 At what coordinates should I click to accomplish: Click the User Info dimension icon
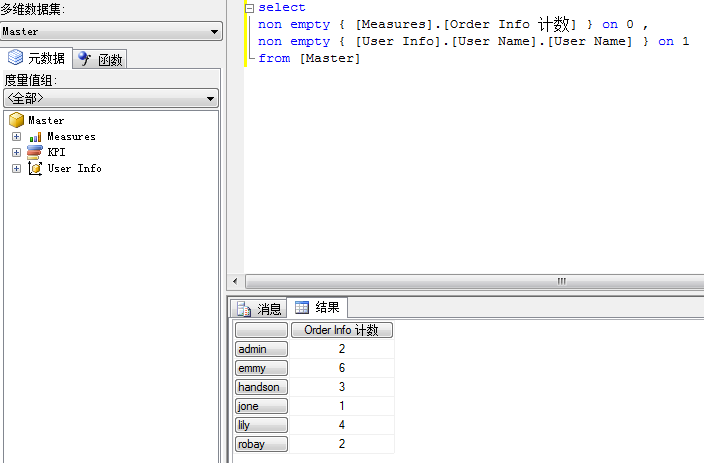(x=35, y=168)
